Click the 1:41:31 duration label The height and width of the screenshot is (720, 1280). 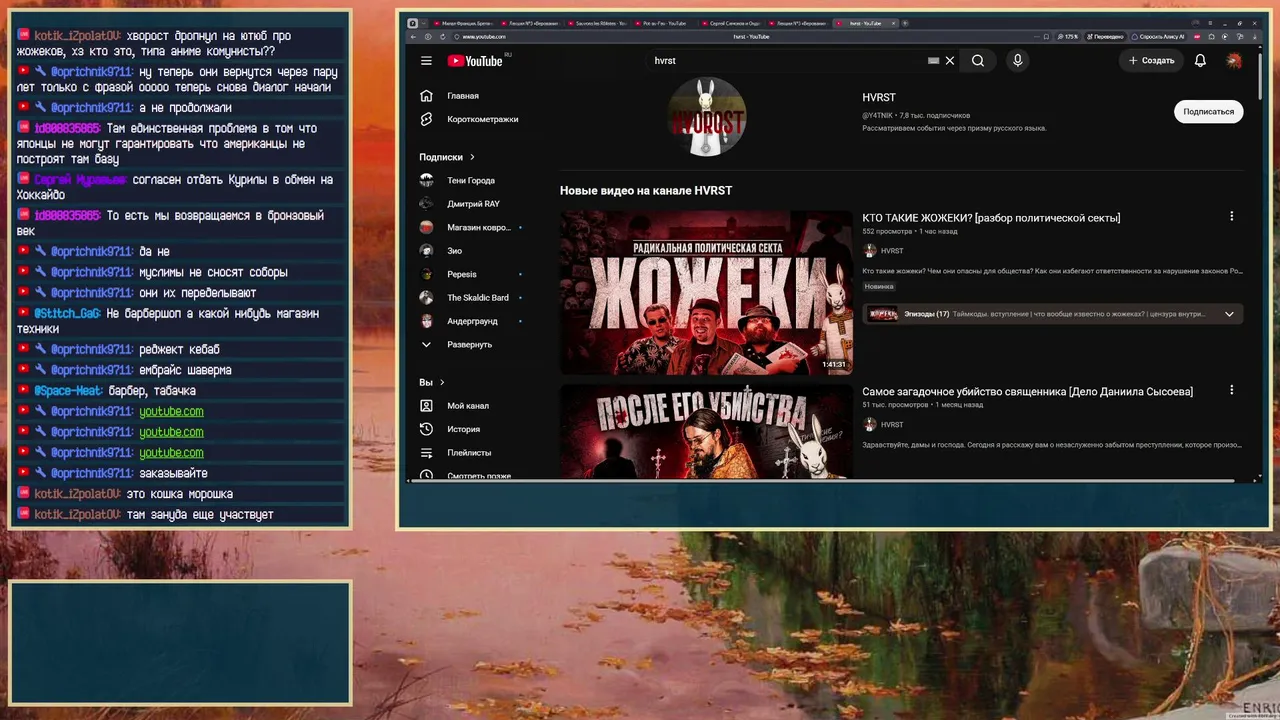click(x=834, y=365)
